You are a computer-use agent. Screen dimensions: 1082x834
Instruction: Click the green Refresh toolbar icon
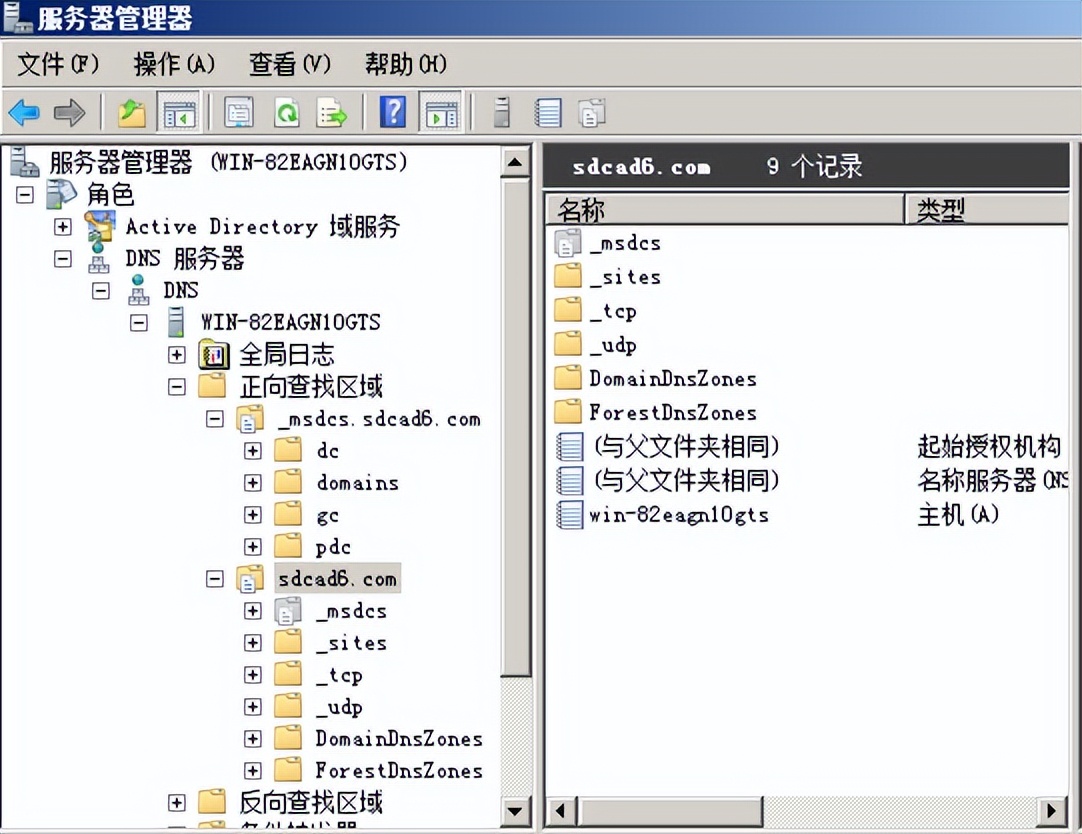click(x=286, y=112)
